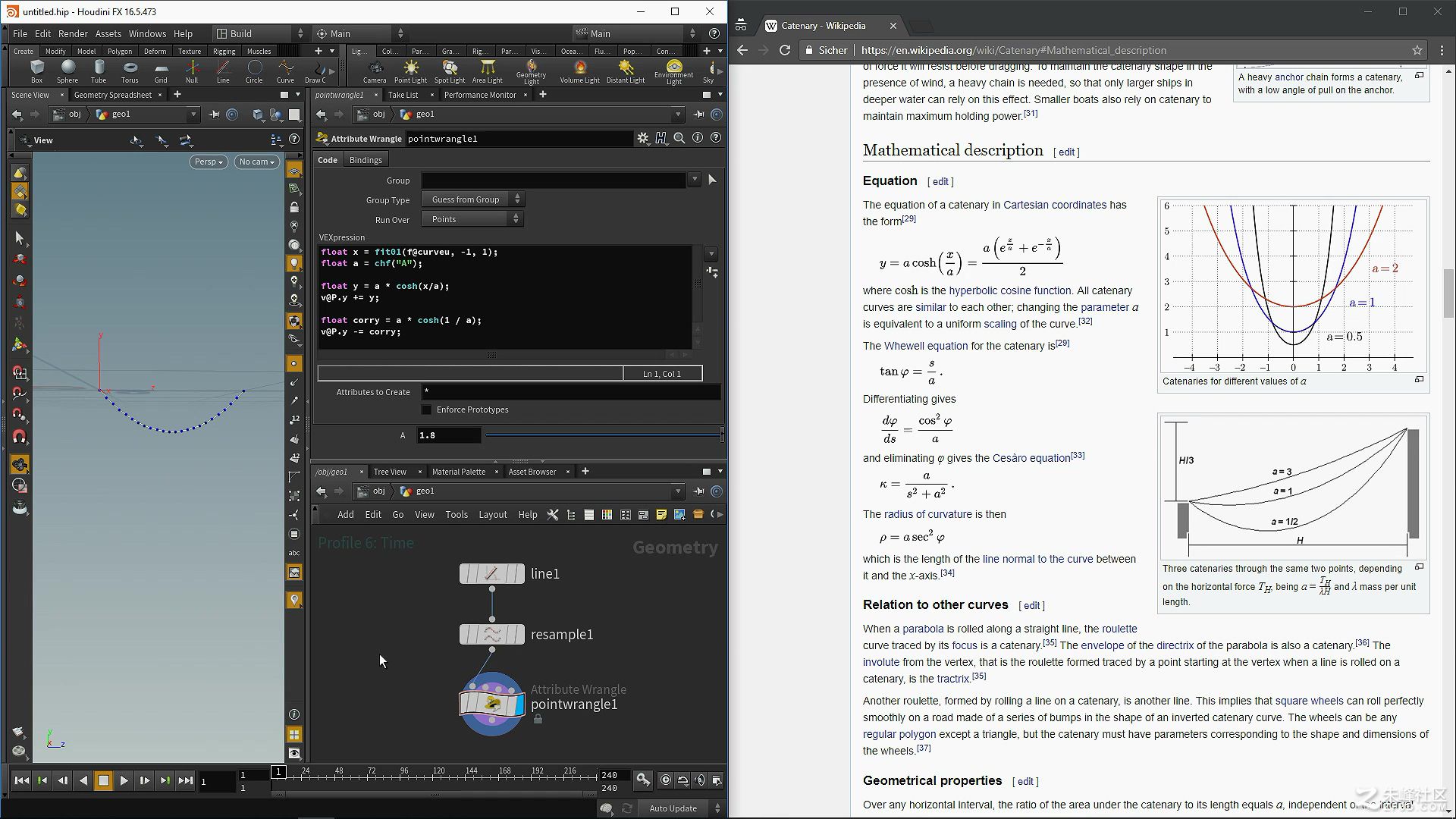This screenshot has height=819, width=1456.
Task: Switch to the Performance Monitor tab
Action: tap(480, 95)
